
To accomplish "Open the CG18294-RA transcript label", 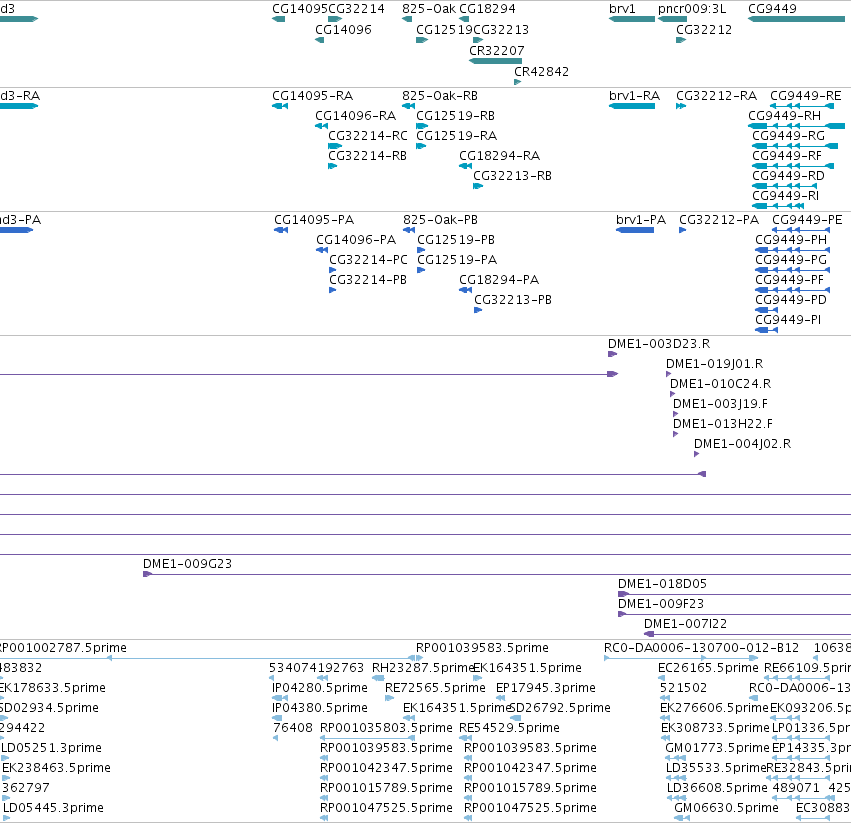I will pos(499,156).
